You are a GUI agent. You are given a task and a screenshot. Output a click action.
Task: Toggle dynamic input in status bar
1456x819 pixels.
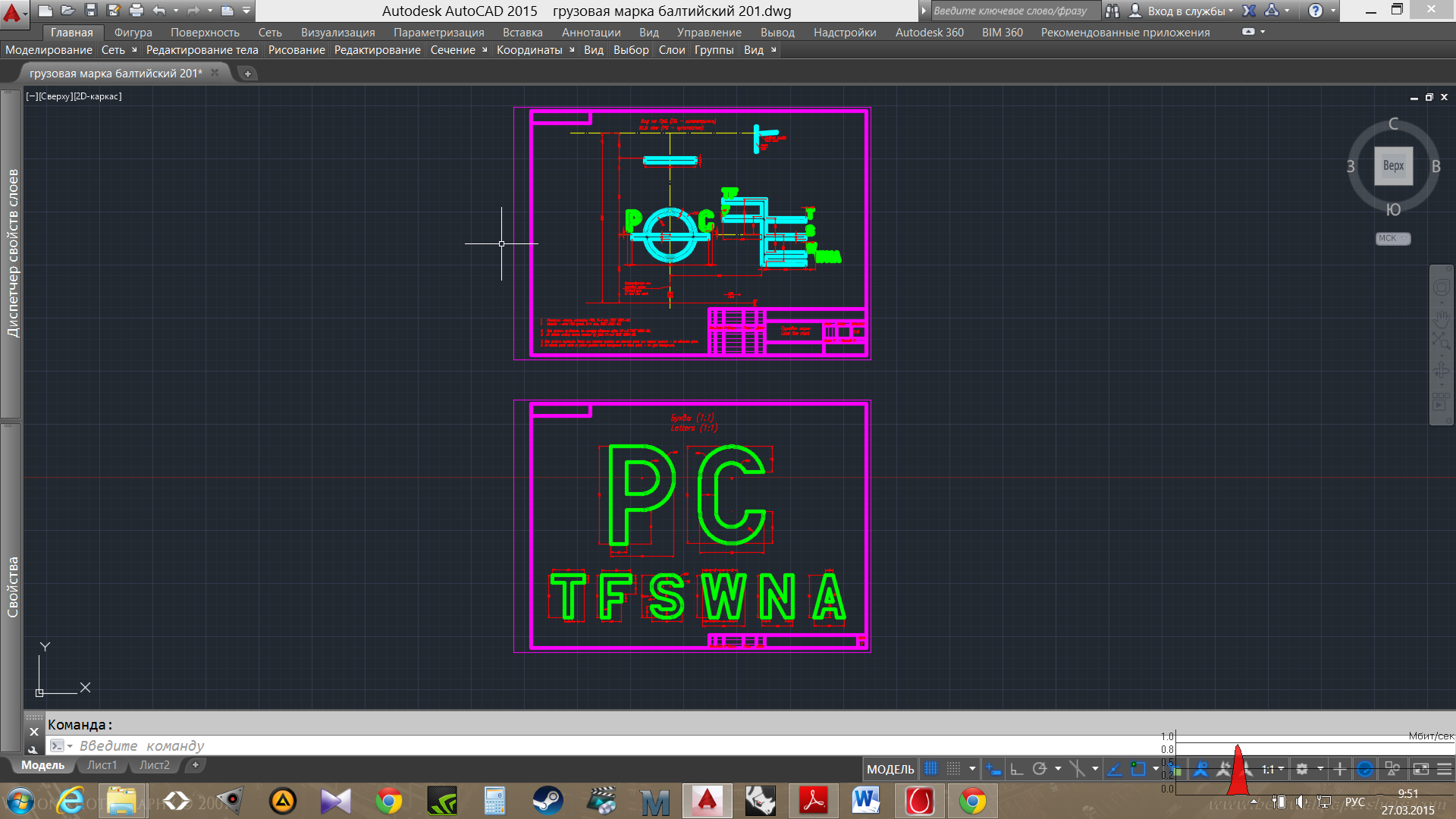[x=993, y=769]
